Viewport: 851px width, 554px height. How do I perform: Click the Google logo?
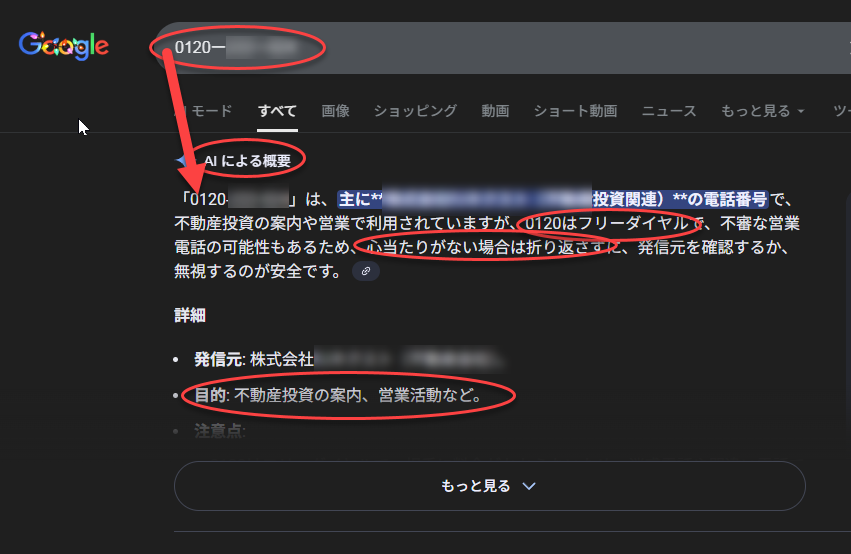click(63, 45)
